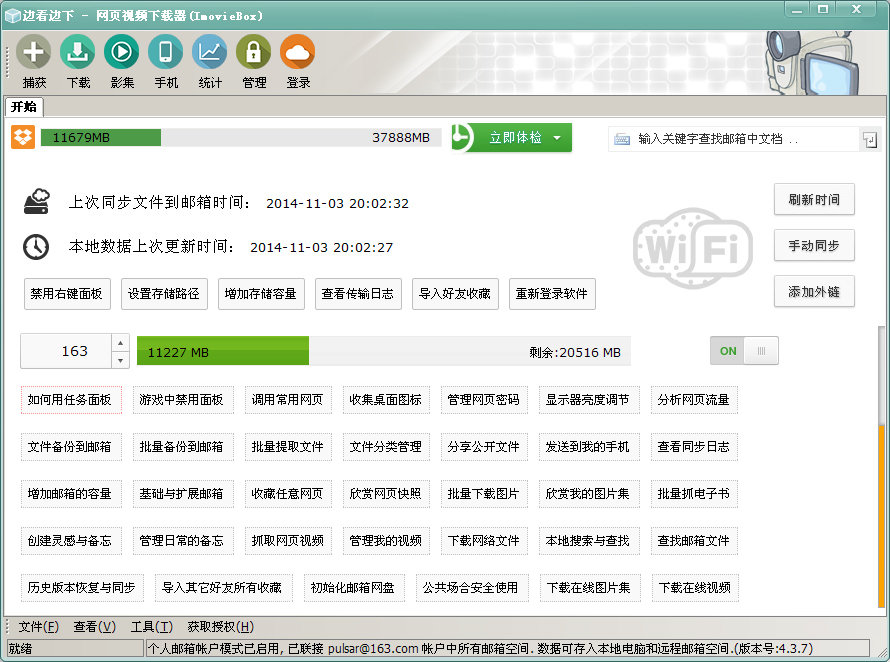Click the mailbox document search field

[x=735, y=139]
